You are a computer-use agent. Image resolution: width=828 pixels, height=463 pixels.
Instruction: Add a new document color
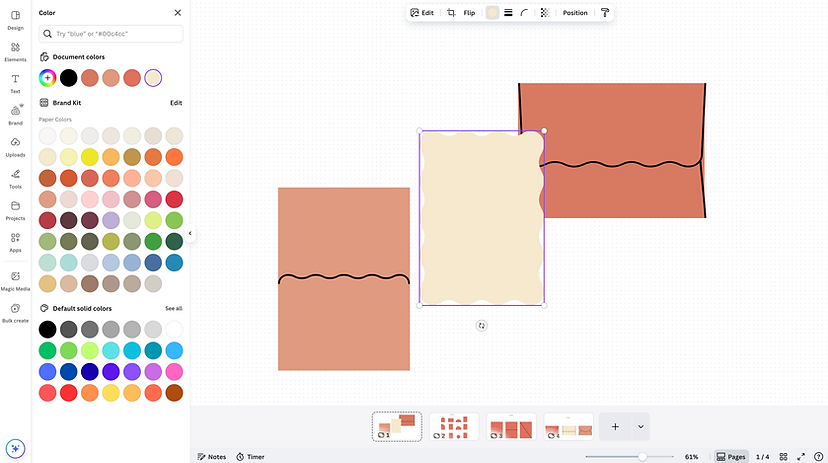point(48,78)
